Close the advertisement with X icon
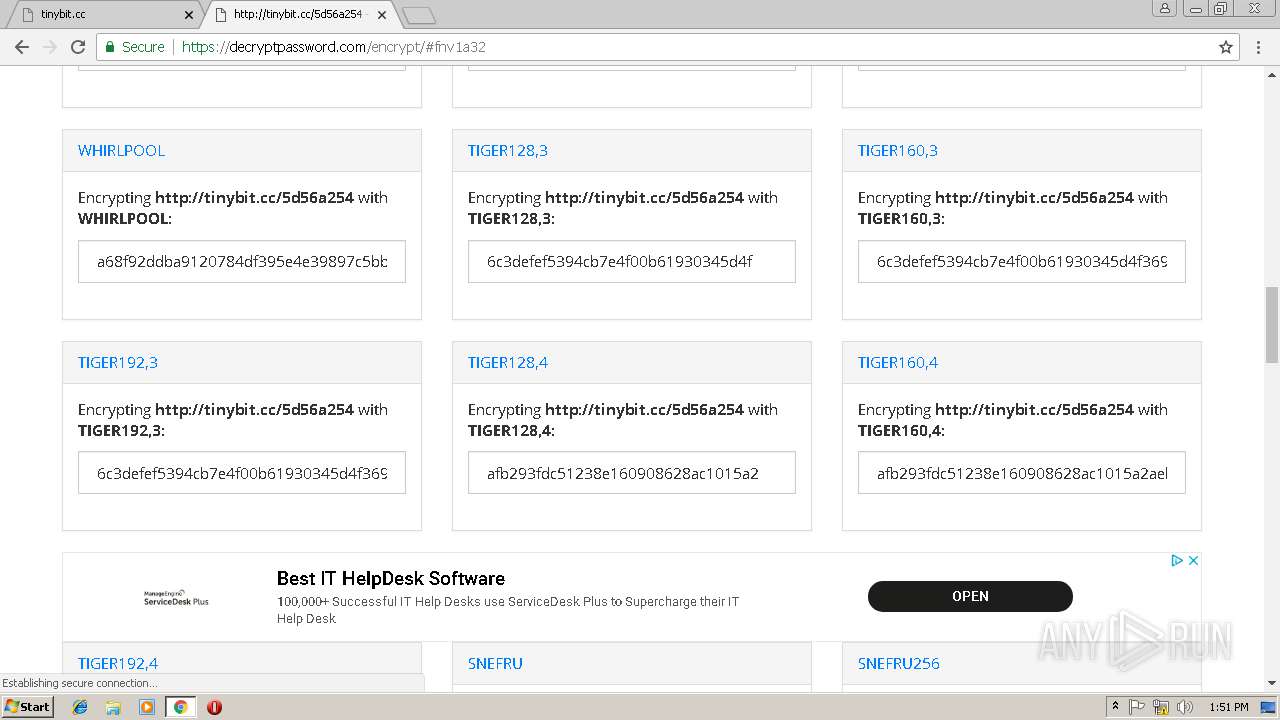The image size is (1280, 720). [1193, 561]
